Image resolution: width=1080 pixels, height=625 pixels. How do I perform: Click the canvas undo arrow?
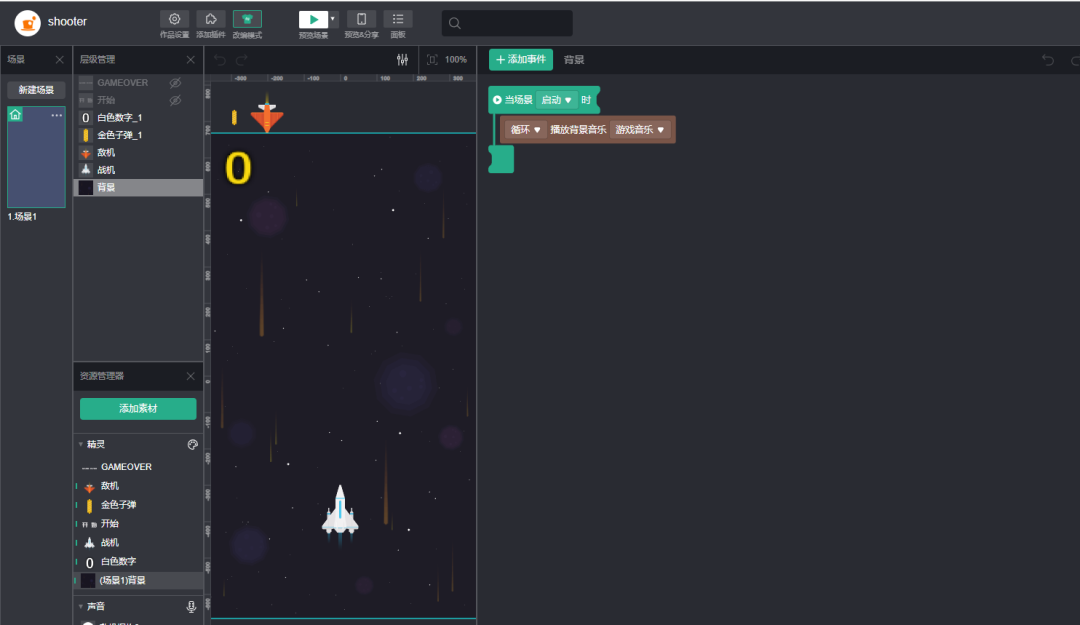(220, 60)
